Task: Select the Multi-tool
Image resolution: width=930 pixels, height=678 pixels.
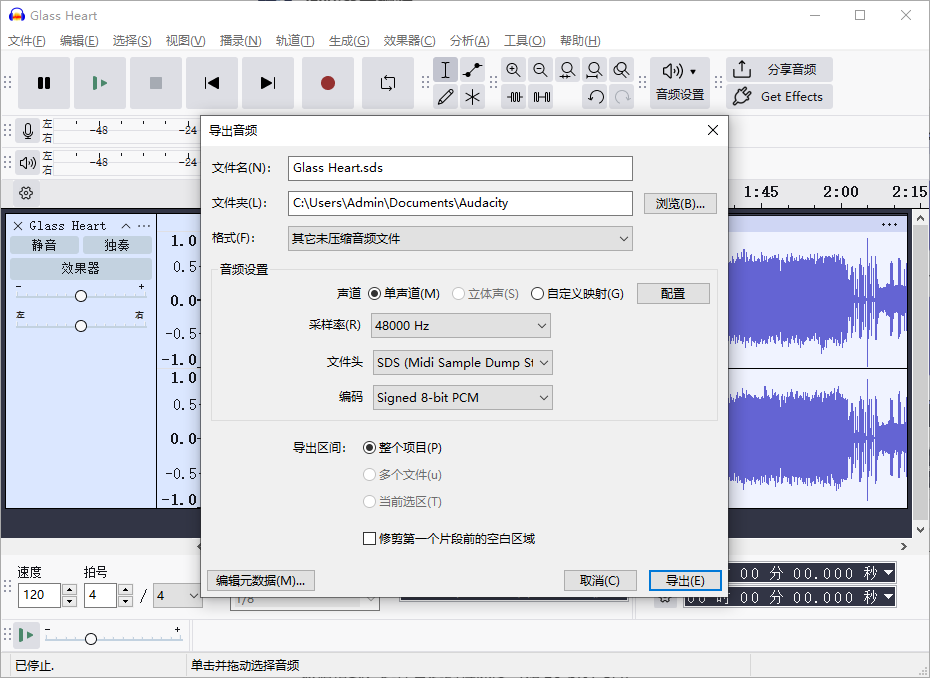Action: tap(472, 96)
